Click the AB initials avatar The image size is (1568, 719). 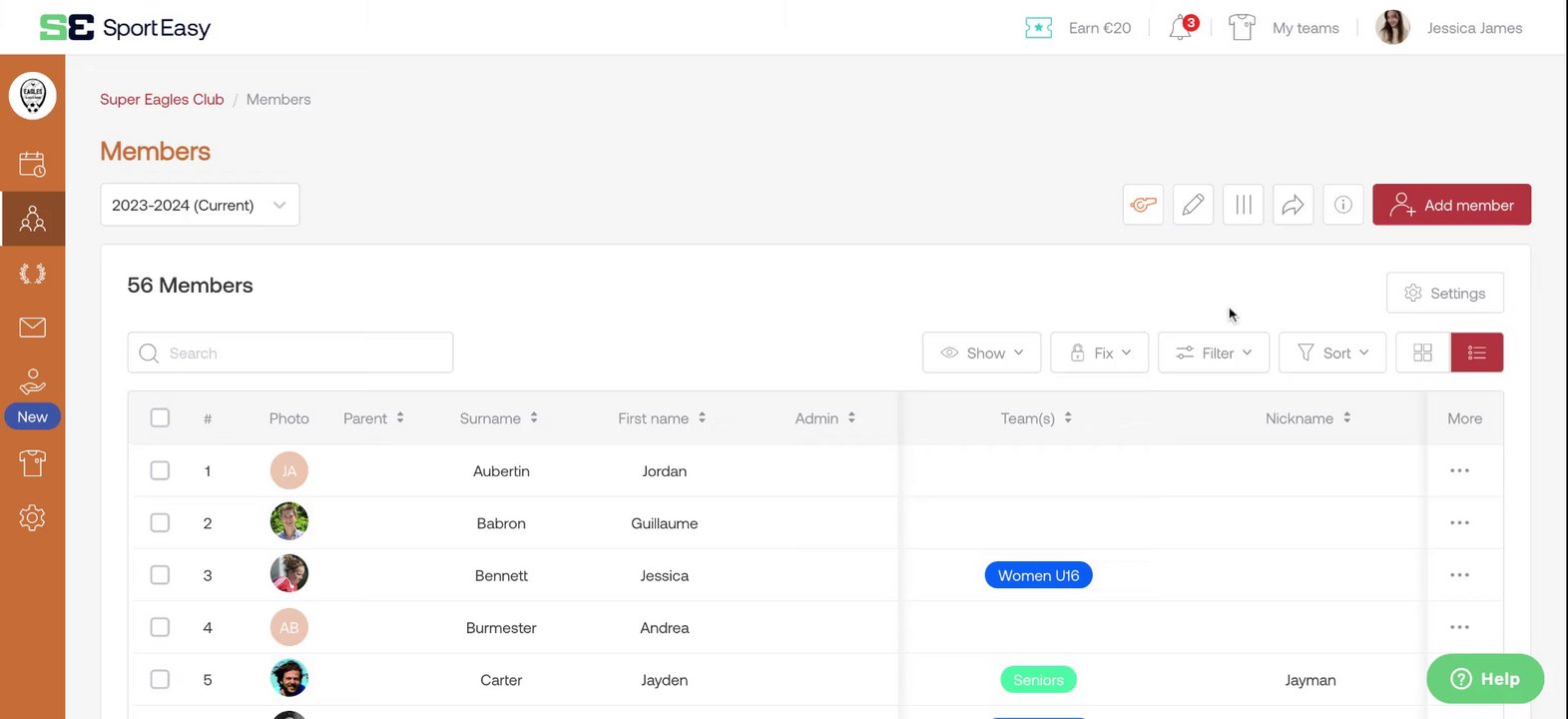[x=289, y=627]
